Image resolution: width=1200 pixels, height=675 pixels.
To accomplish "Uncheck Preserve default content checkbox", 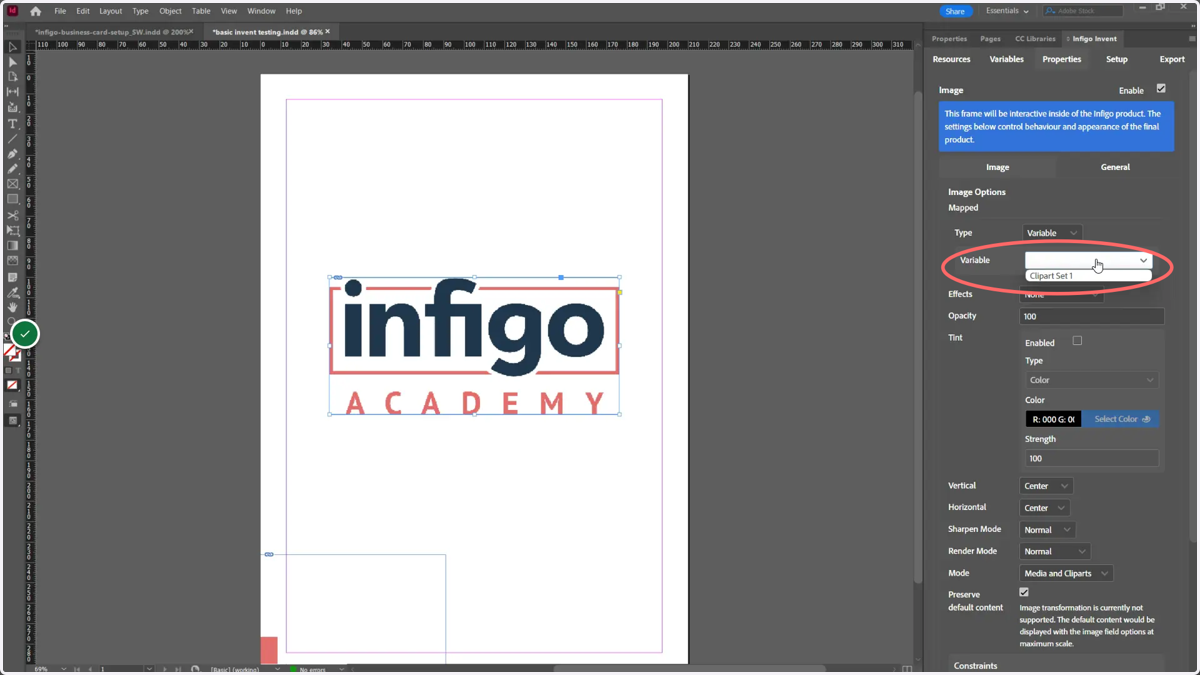I will click(x=1024, y=592).
